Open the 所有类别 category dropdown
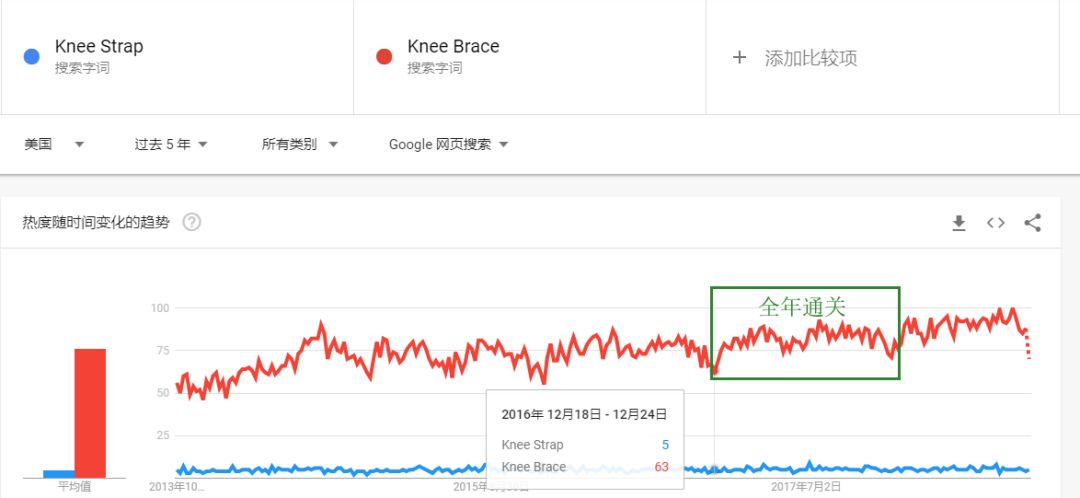 300,145
